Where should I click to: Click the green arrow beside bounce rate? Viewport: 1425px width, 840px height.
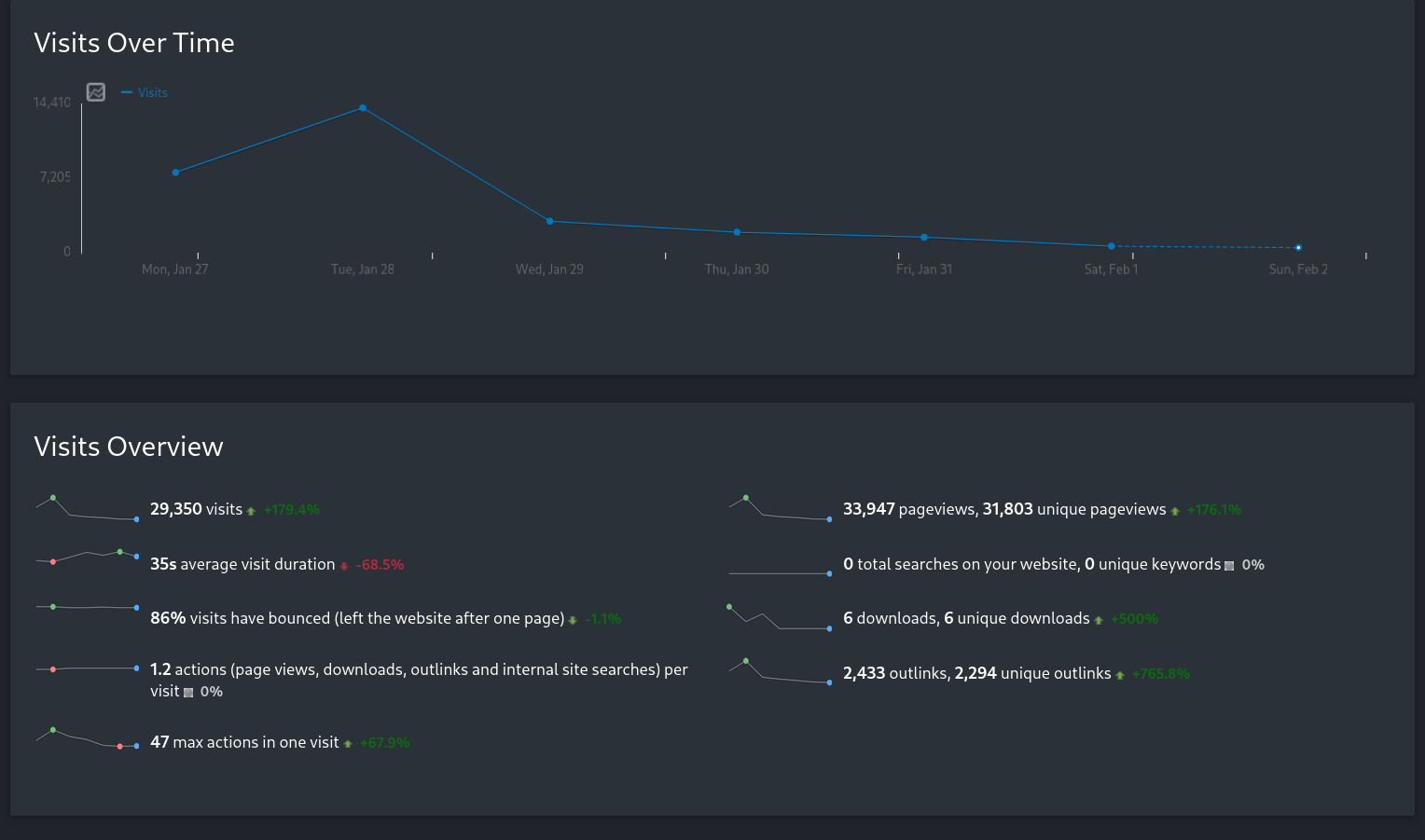coord(573,620)
